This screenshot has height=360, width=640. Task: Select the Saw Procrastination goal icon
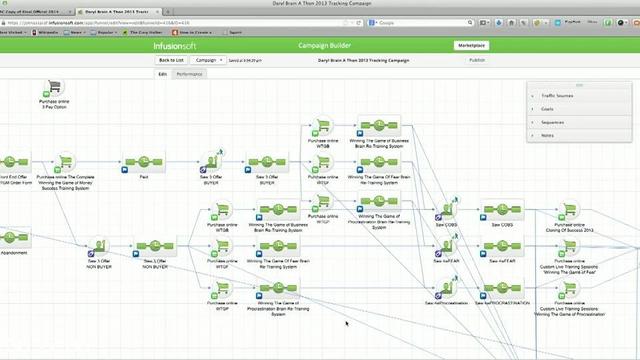[x=447, y=288]
